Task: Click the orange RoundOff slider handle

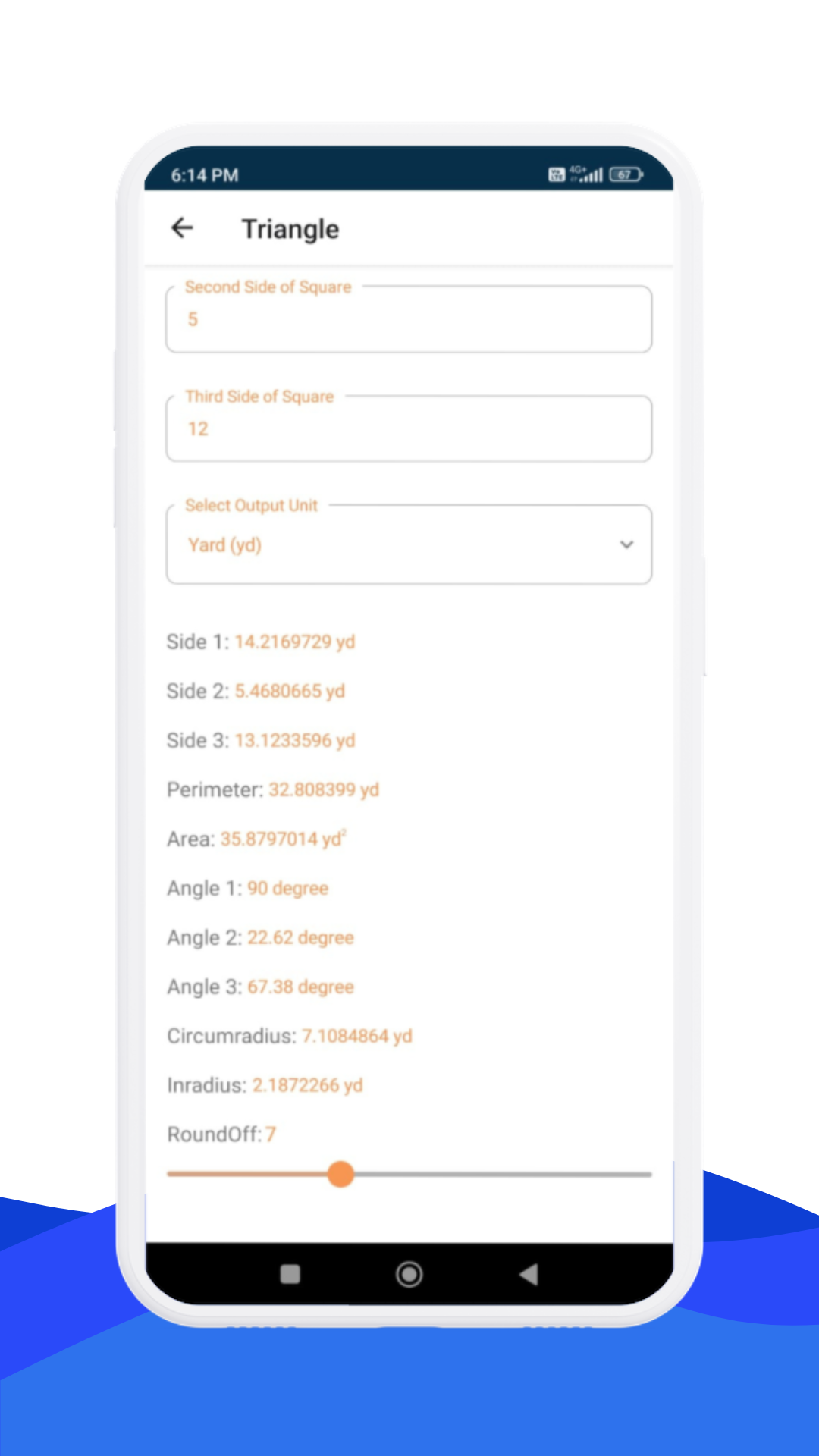Action: coord(341,1174)
